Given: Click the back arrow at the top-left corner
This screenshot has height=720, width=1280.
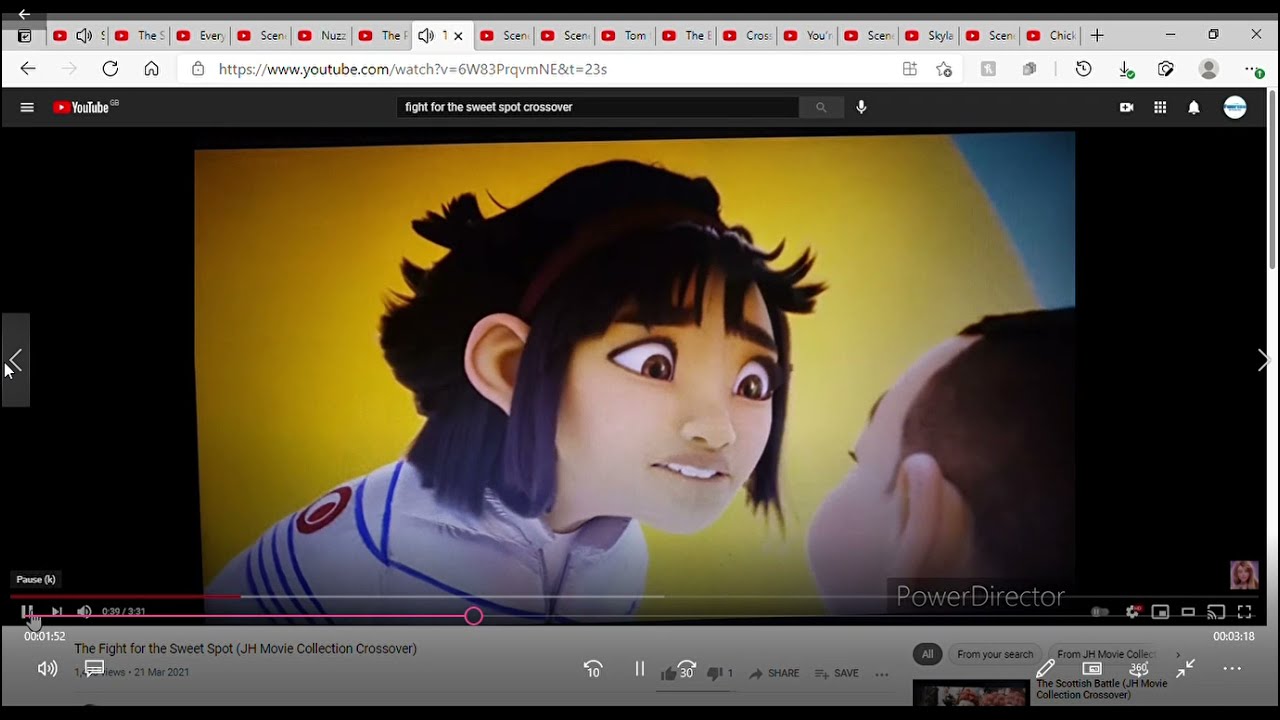Looking at the screenshot, I should tap(24, 14).
